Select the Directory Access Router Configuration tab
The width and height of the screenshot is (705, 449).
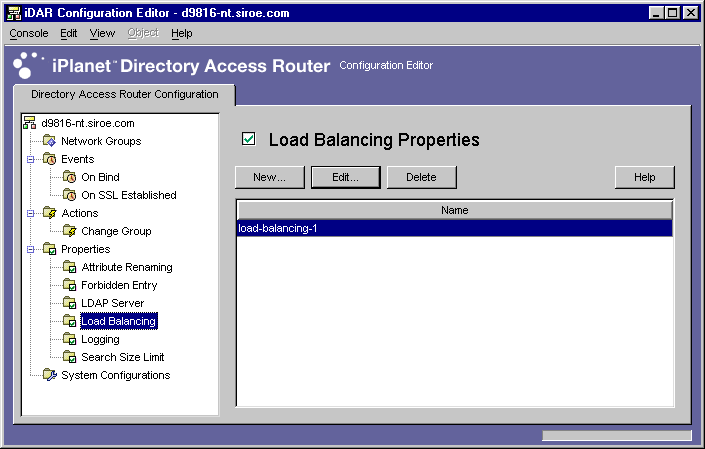(x=125, y=94)
